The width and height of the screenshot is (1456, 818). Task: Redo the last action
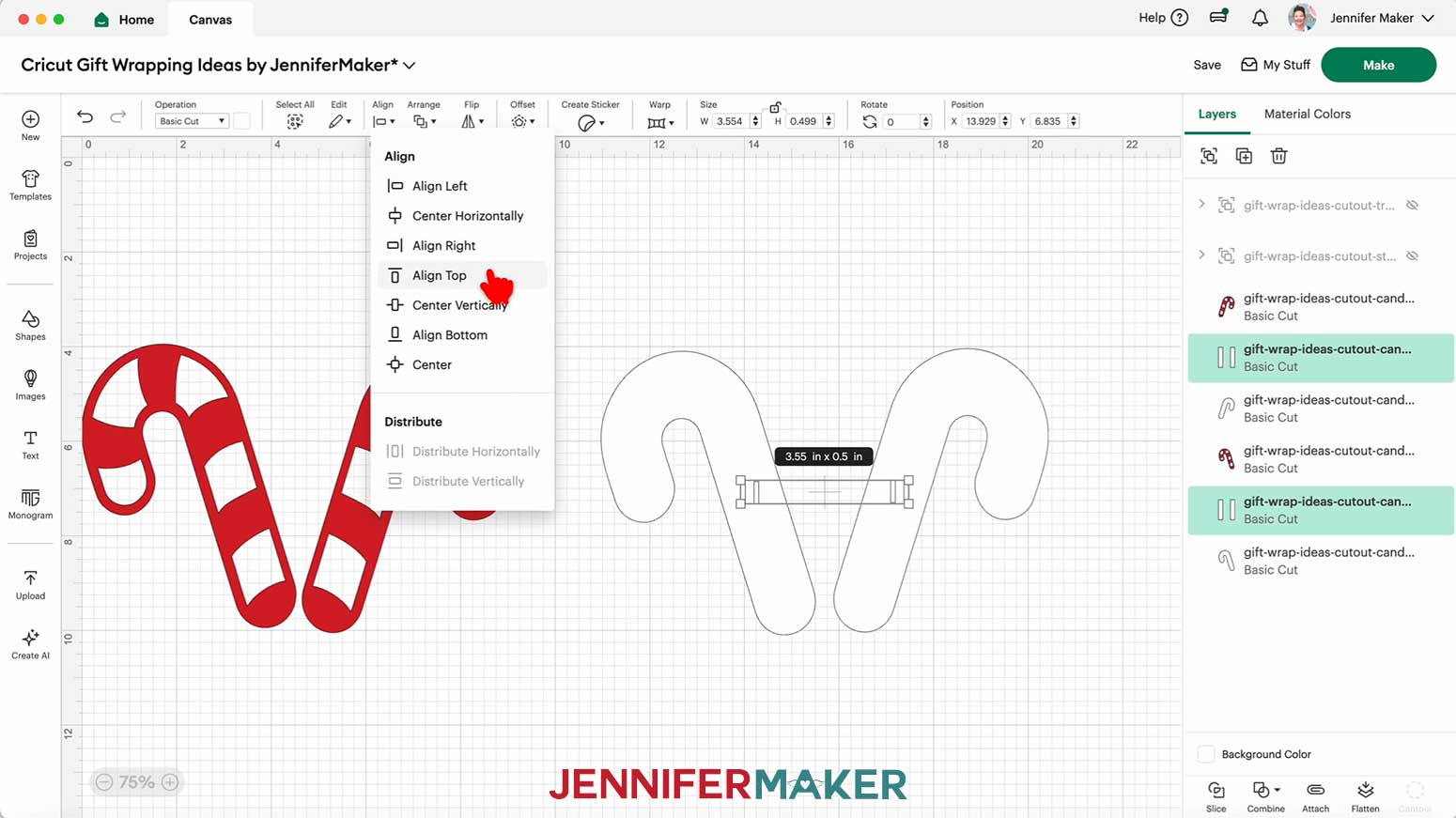coord(117,116)
